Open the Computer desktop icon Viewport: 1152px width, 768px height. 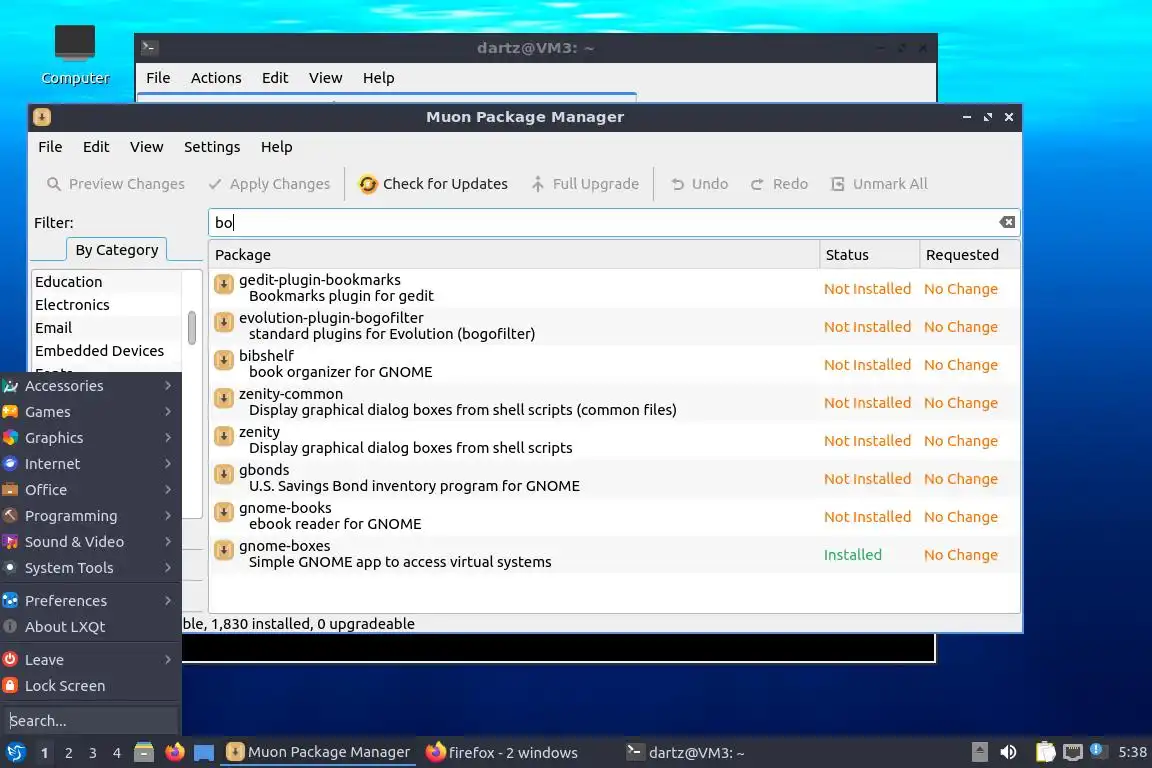pyautogui.click(x=75, y=55)
